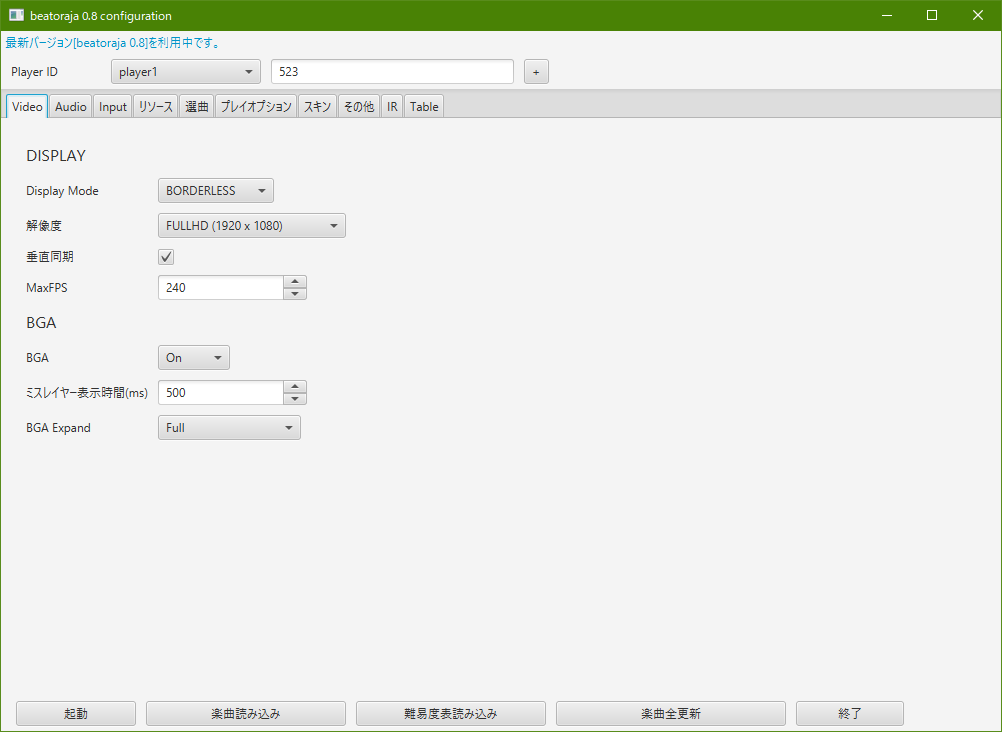The height and width of the screenshot is (732, 1002).
Task: Click the 終了 exit button
Action: click(x=850, y=713)
